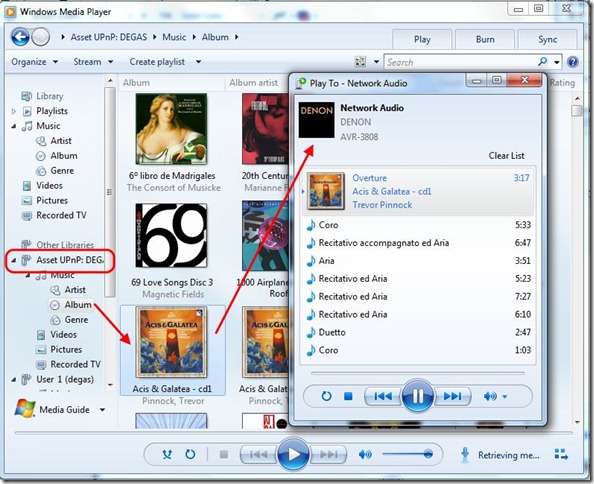The image size is (594, 484).
Task: Open the search options dropdown arrow
Action: pyautogui.click(x=557, y=62)
